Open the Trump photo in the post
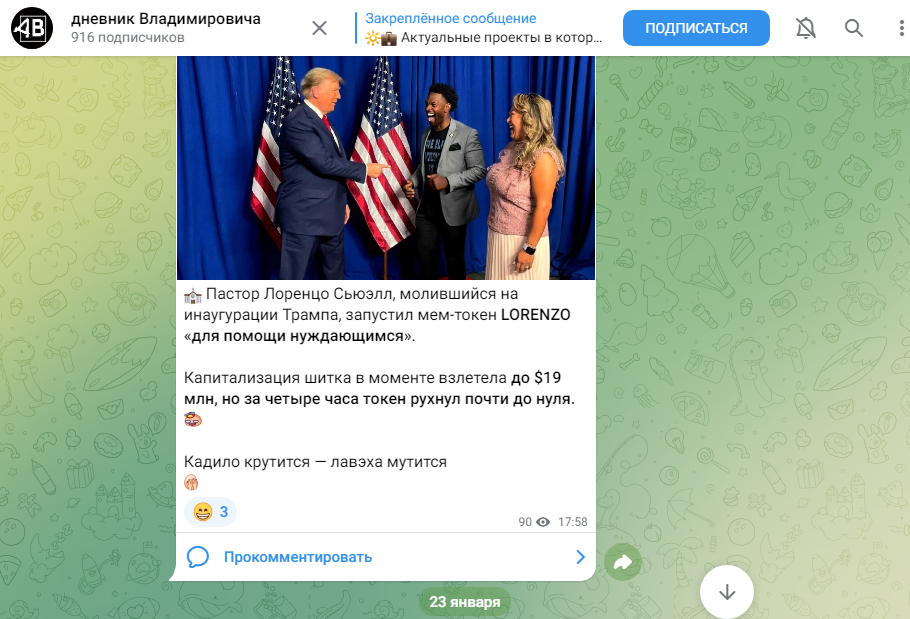The image size is (910, 619). tap(386, 168)
